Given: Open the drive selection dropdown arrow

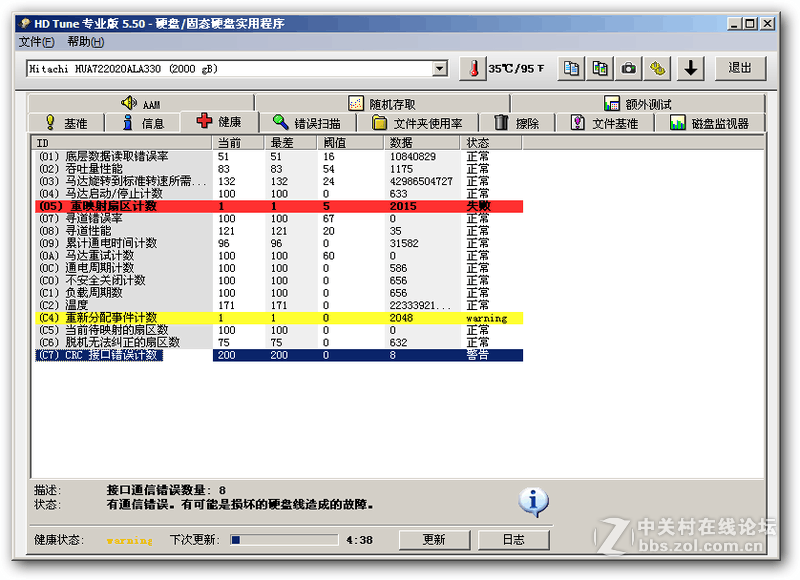Looking at the screenshot, I should coord(439,68).
